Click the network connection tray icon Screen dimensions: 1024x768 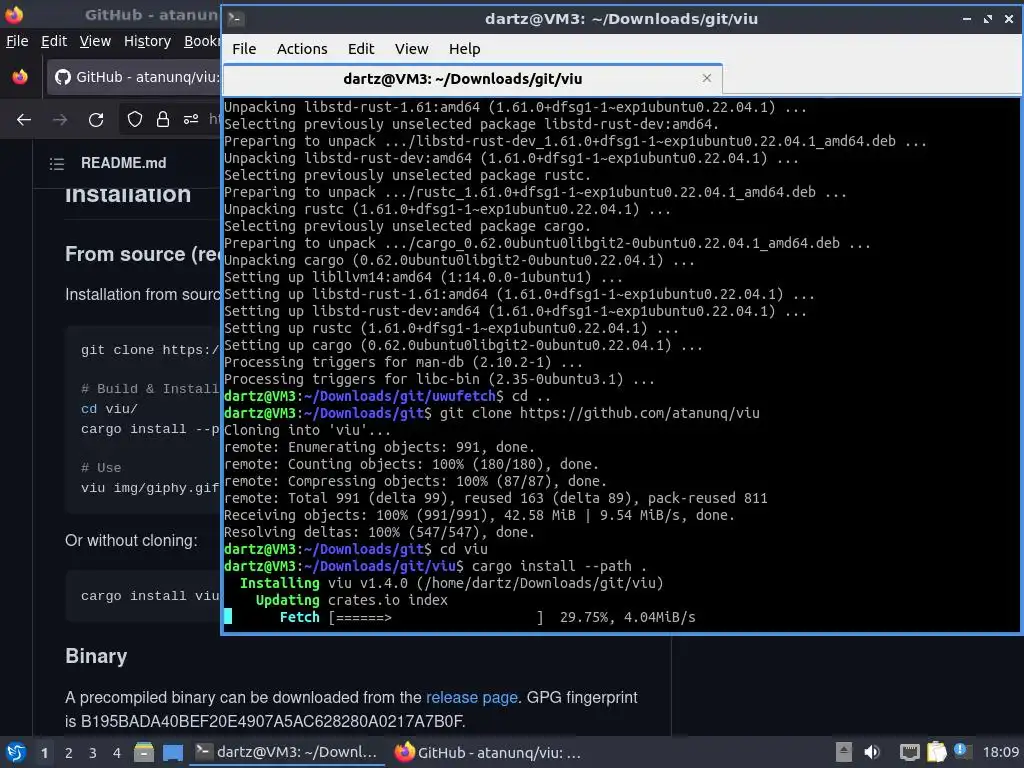pos(909,752)
